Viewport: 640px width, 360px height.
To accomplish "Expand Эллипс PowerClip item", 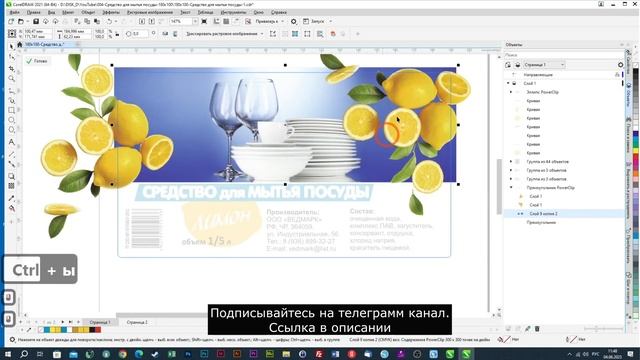I will [511, 92].
